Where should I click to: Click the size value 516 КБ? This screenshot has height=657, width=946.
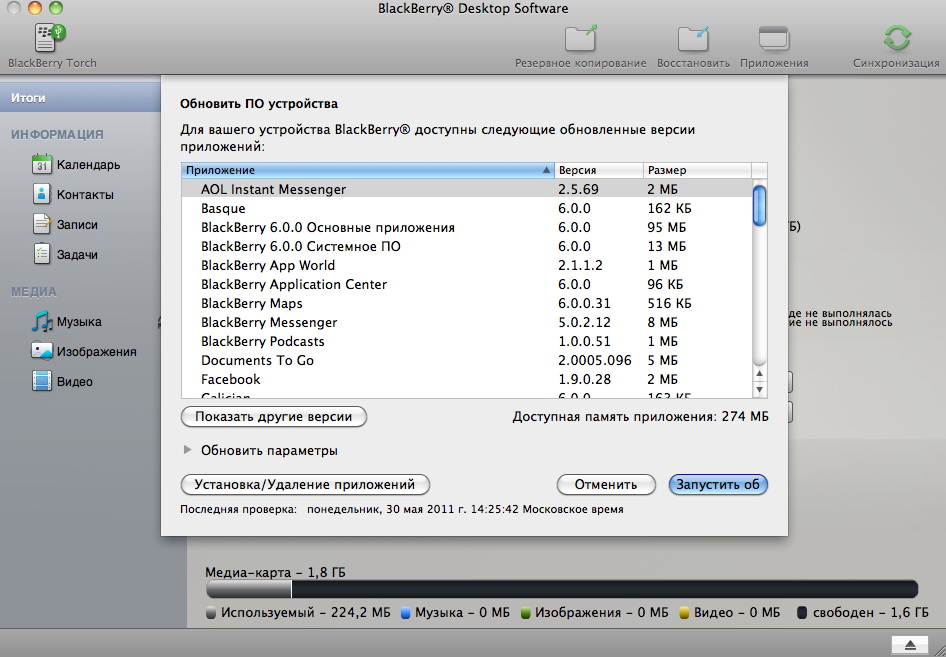click(670, 303)
